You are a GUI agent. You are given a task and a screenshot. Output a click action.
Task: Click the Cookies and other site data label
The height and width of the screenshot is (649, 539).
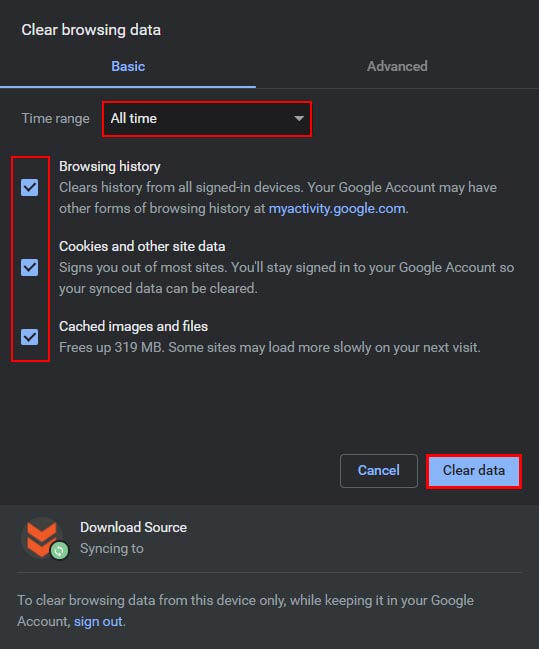click(142, 246)
